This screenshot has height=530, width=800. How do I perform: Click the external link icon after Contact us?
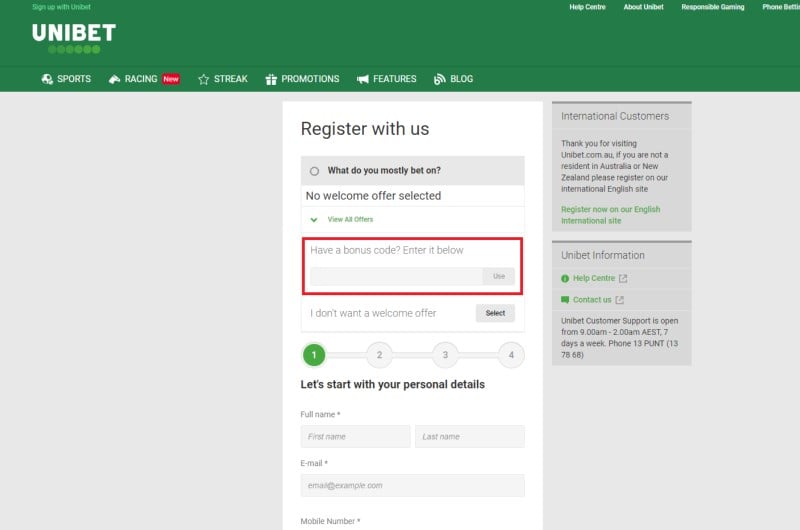click(619, 300)
